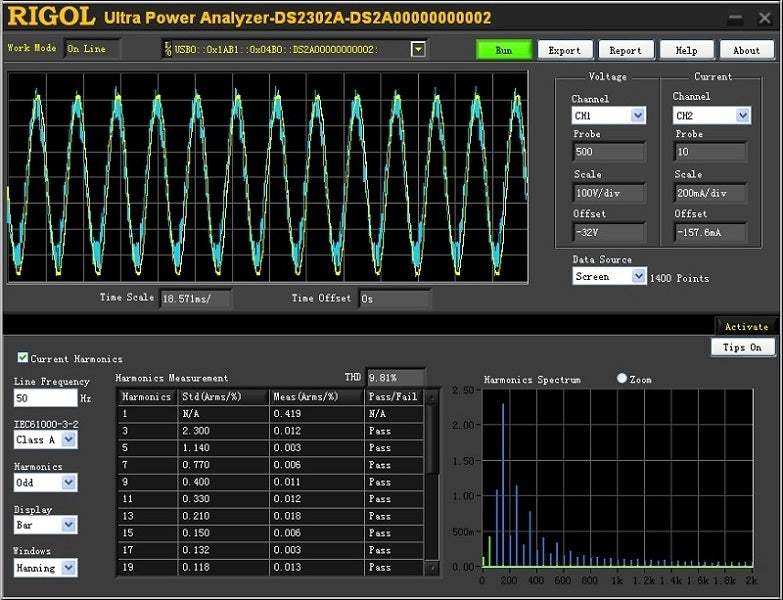Minimize the Ultra Power Analyzer window

click(735, 17)
